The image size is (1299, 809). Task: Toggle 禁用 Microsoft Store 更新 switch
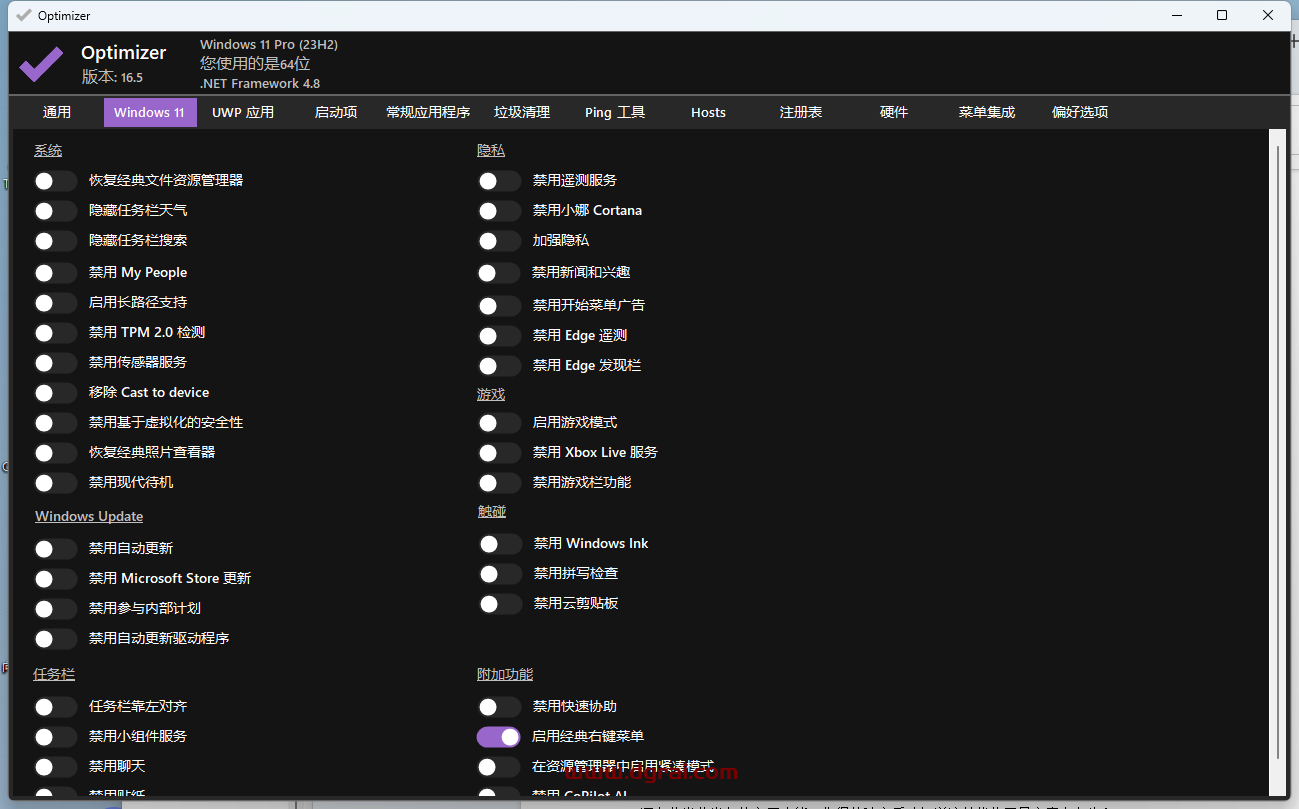(x=55, y=579)
